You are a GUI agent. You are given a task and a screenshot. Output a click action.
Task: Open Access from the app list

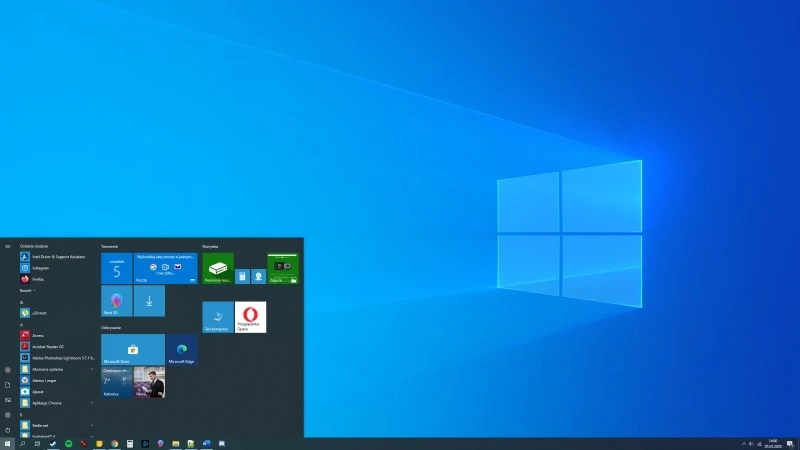click(x=57, y=335)
